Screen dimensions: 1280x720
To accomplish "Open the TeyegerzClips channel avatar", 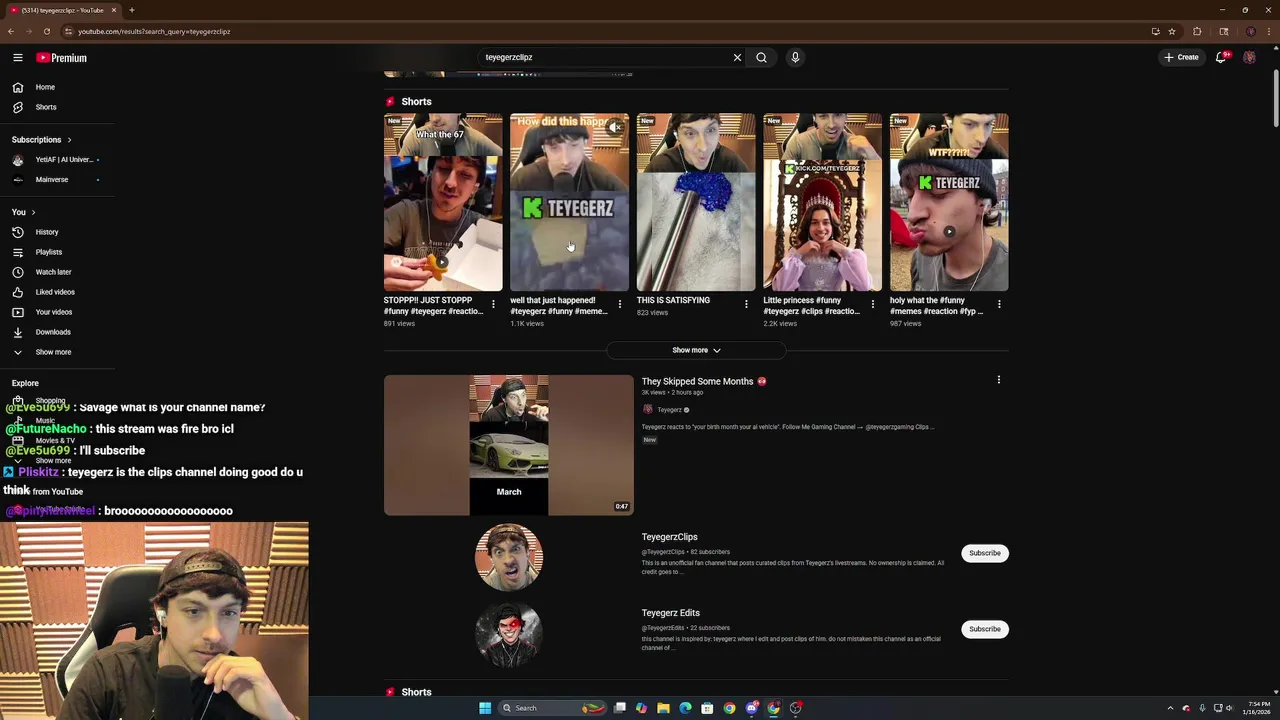I will click(x=509, y=557).
